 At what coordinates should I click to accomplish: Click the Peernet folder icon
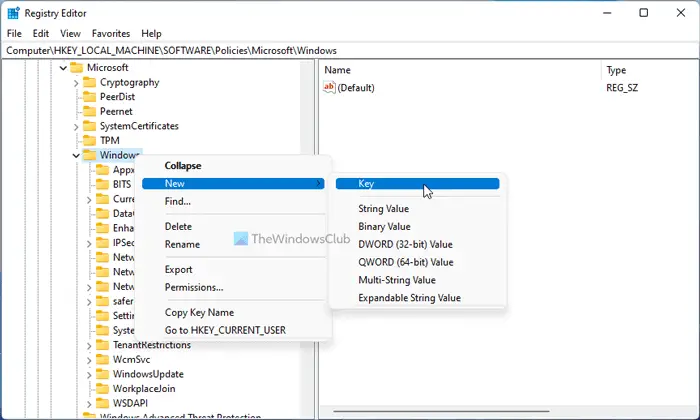click(x=90, y=112)
